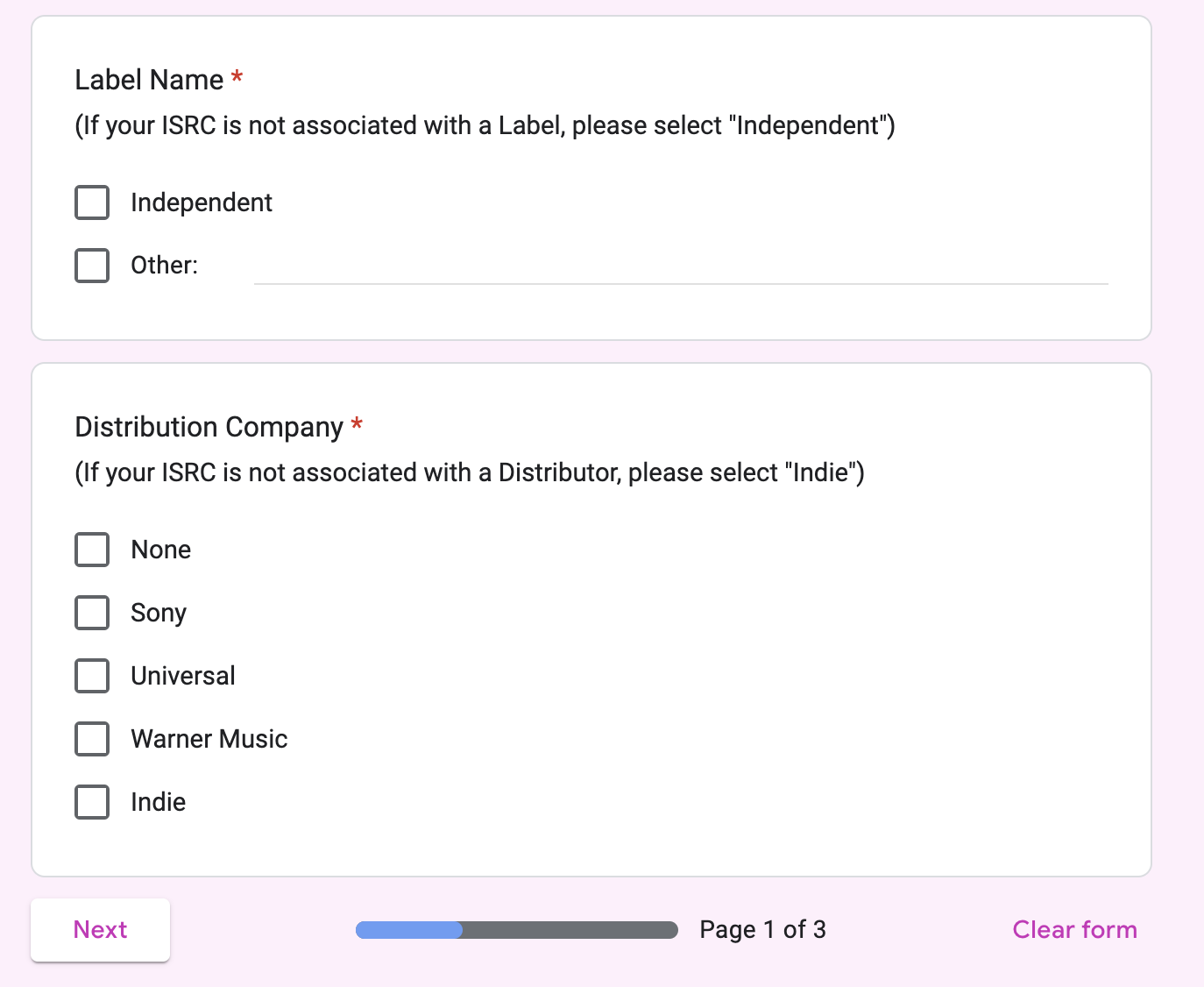This screenshot has width=1204, height=987.
Task: Tick the Universal checkbox
Action: pyautogui.click(x=92, y=676)
